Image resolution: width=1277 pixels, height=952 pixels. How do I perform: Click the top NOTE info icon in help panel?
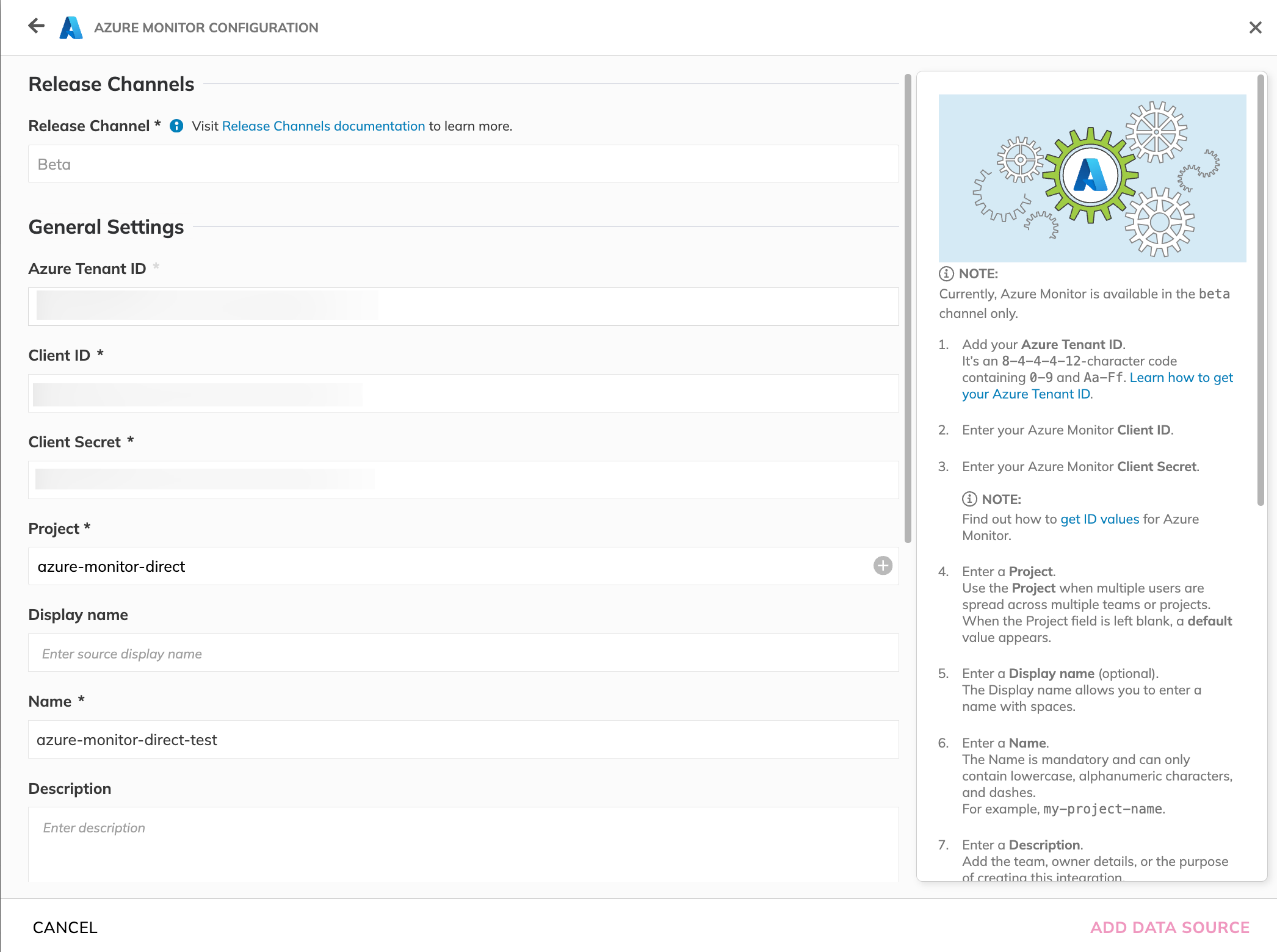tap(946, 273)
